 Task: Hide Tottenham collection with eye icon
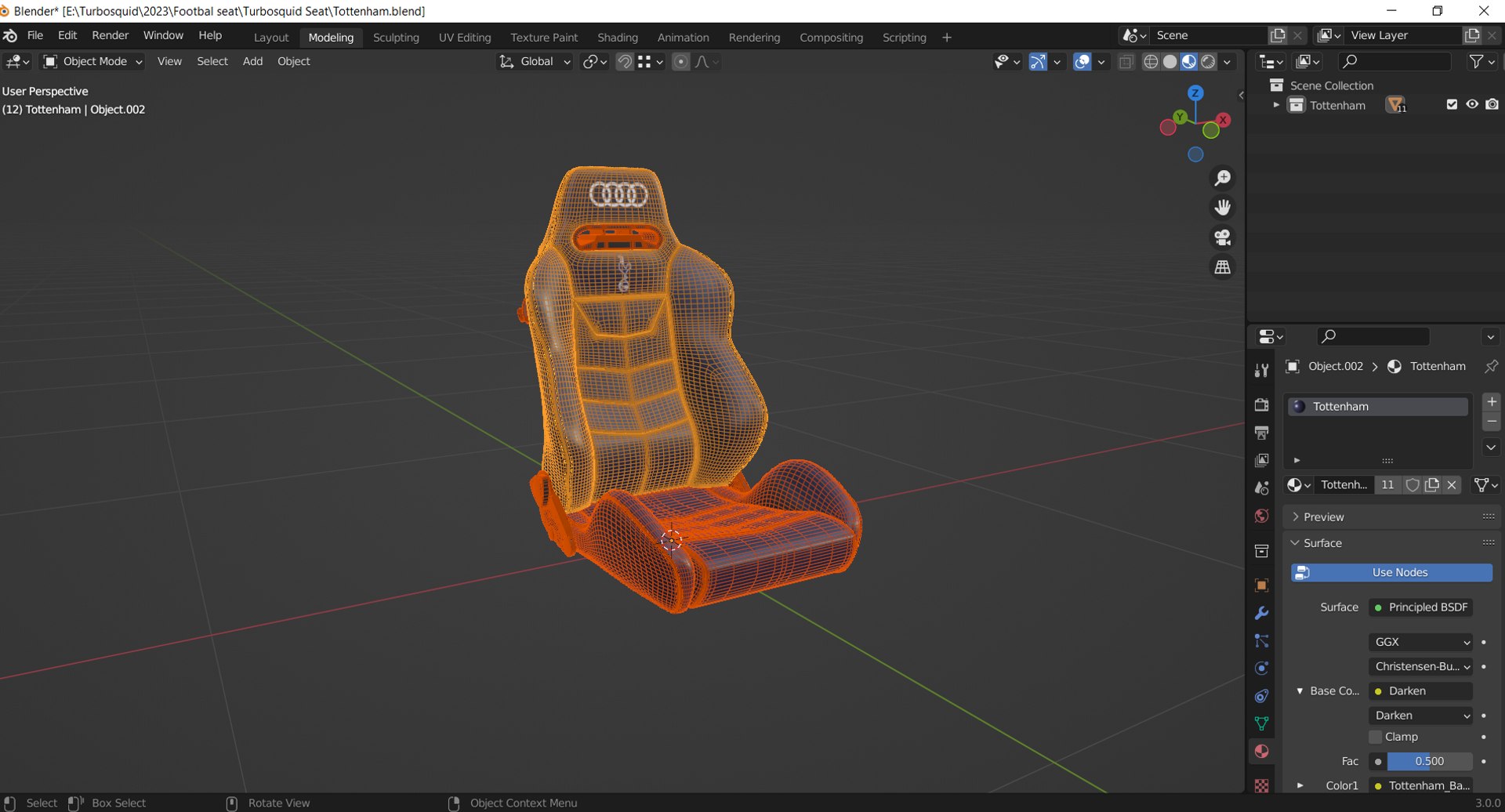[1472, 104]
